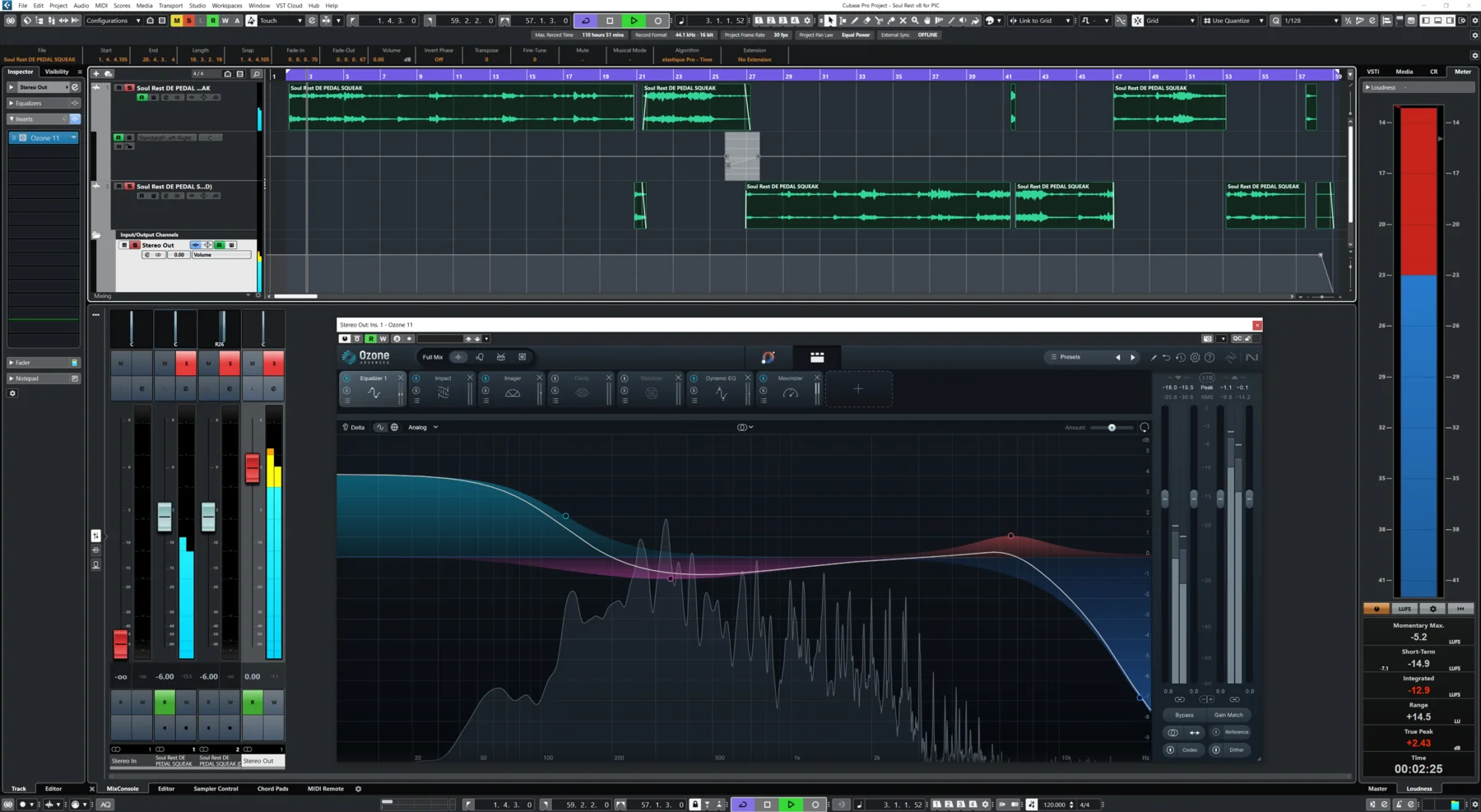Select the Imager module in Ozone
This screenshot has height=812, width=1481.
[513, 388]
